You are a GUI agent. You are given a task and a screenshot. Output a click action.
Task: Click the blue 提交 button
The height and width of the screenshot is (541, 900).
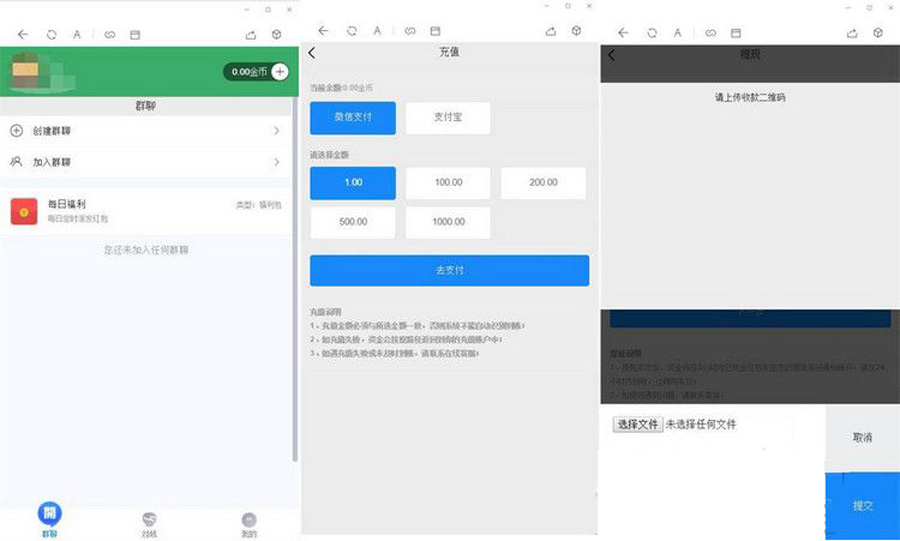(862, 506)
